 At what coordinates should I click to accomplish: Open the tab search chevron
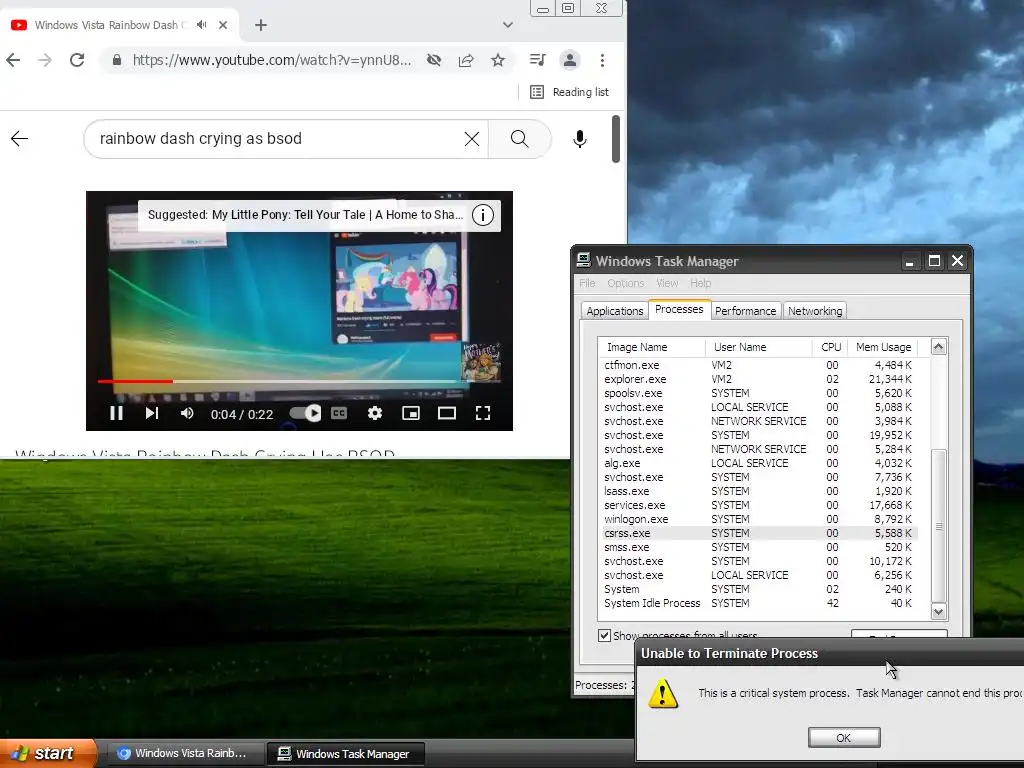(x=507, y=25)
